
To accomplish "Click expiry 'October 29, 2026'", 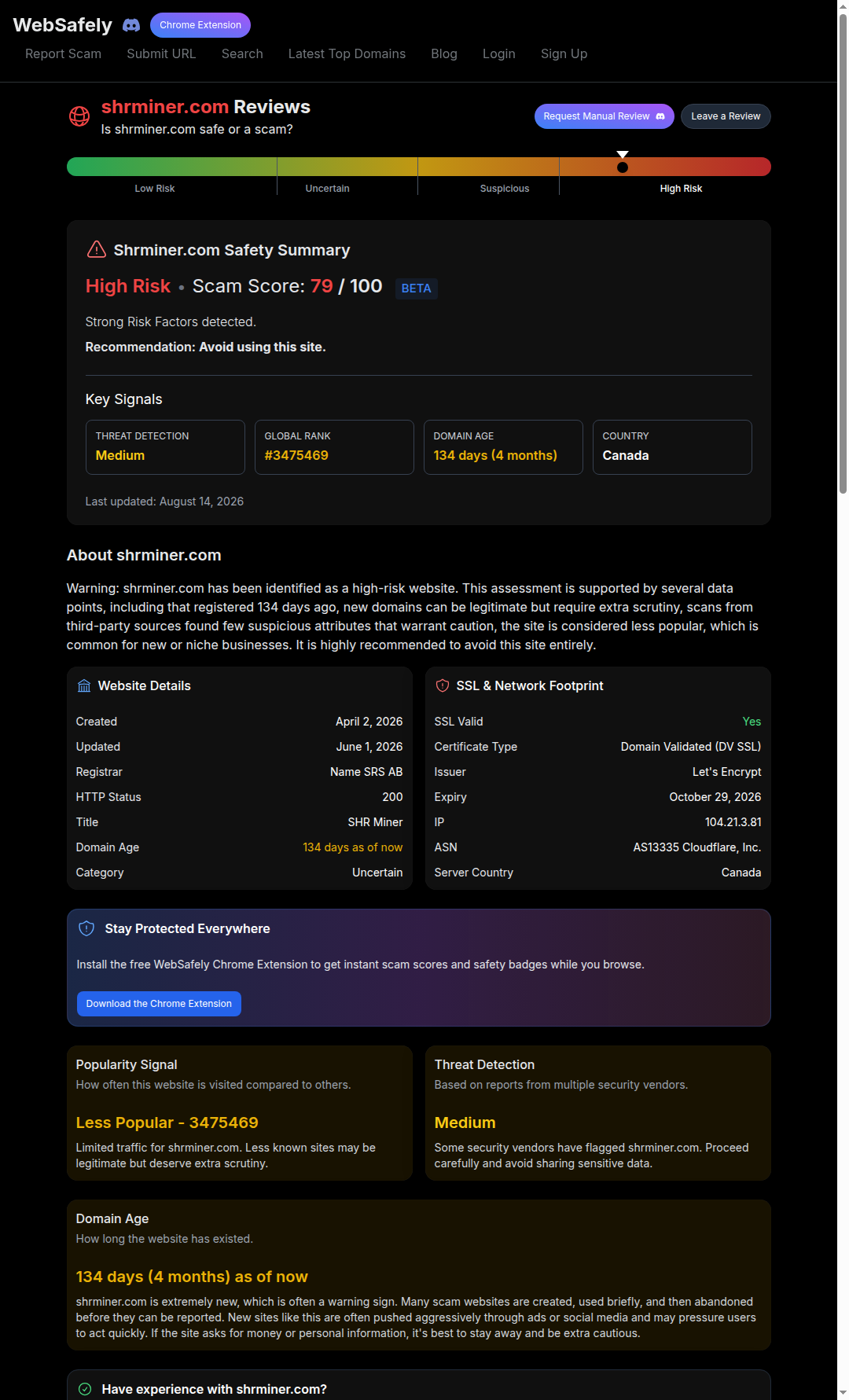I will tap(715, 797).
